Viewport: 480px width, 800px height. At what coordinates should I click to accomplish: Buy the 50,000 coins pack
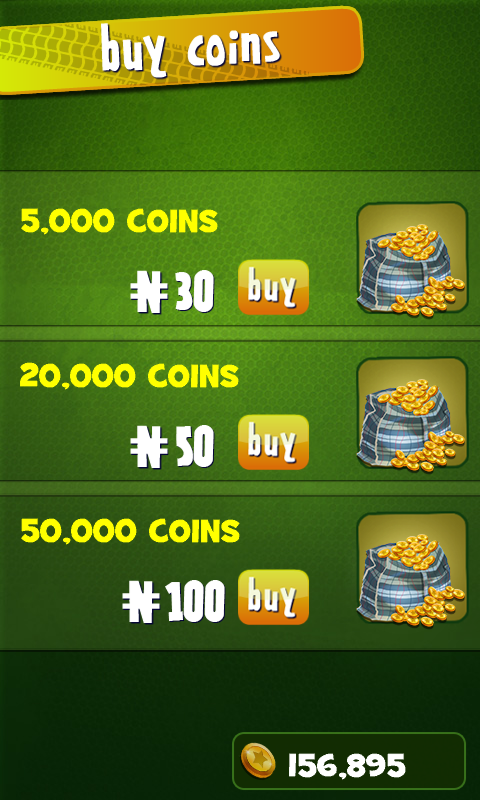(273, 597)
